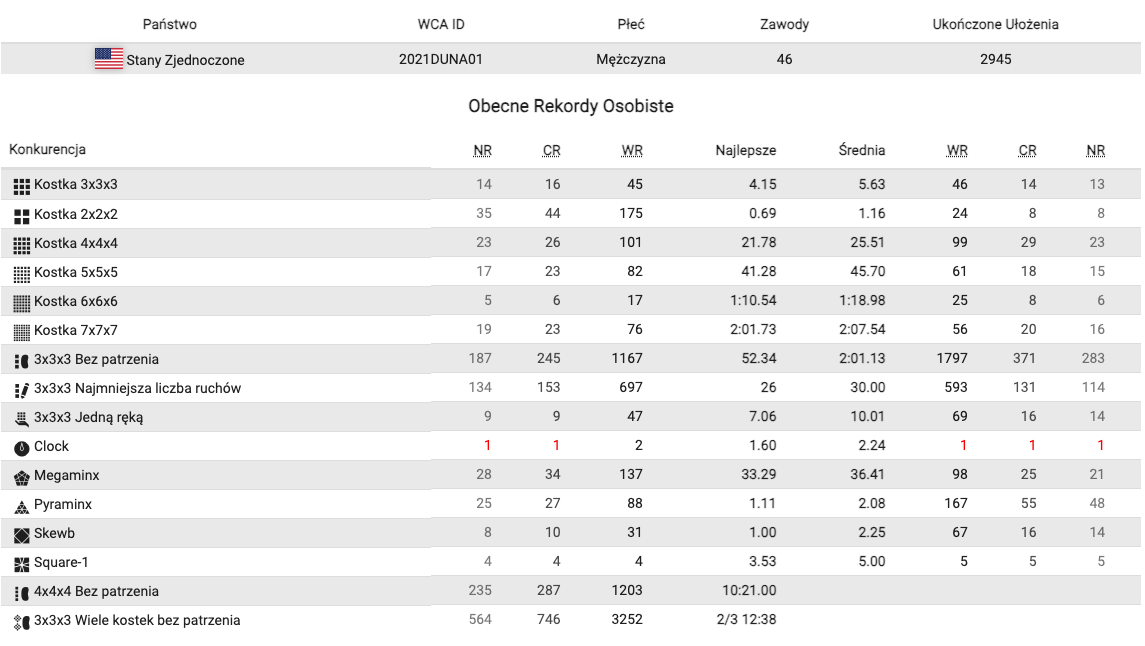1145x646 pixels.
Task: Click the WCA ID value 2021DUNA01
Action: tap(440, 59)
